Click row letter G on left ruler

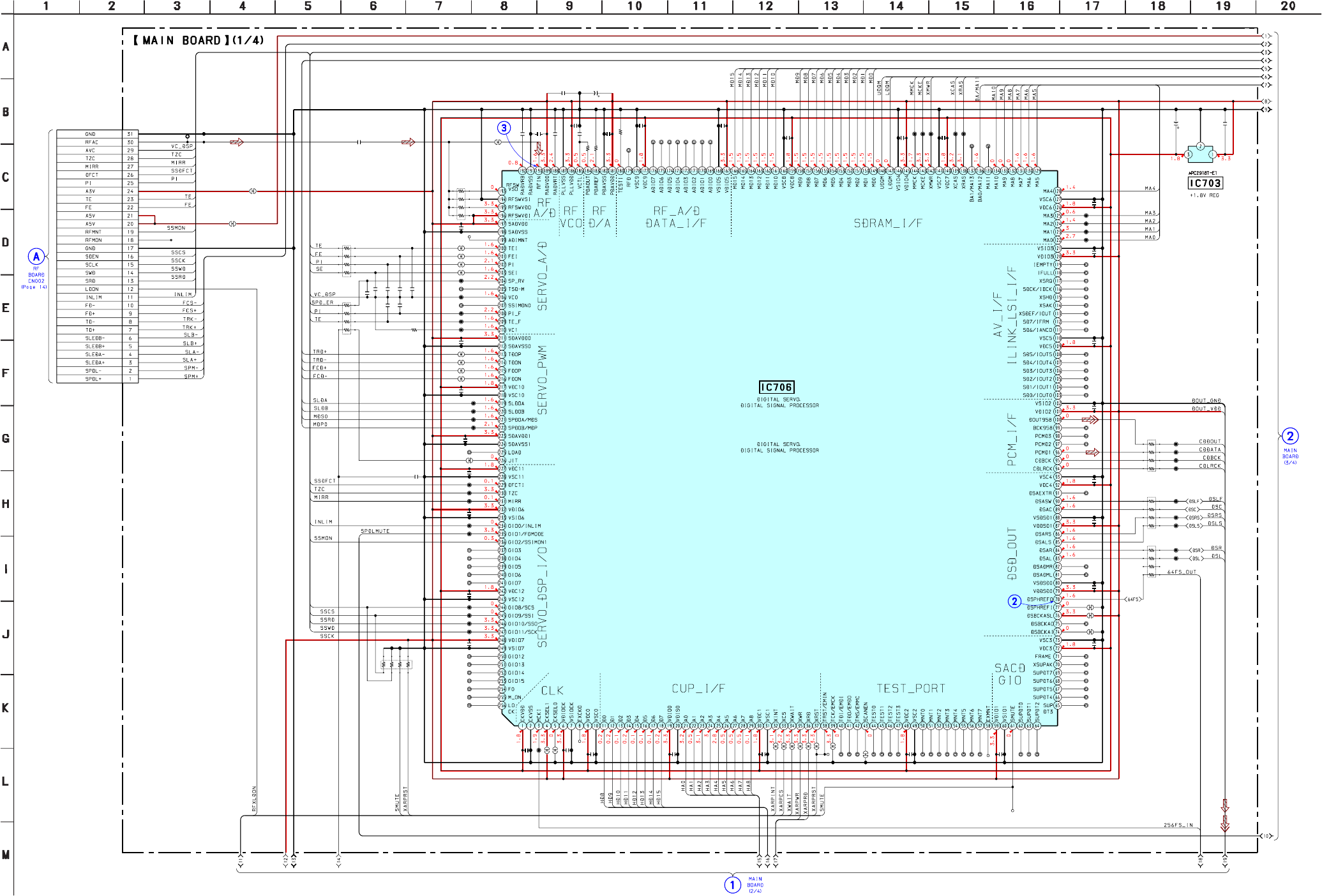(x=6, y=438)
